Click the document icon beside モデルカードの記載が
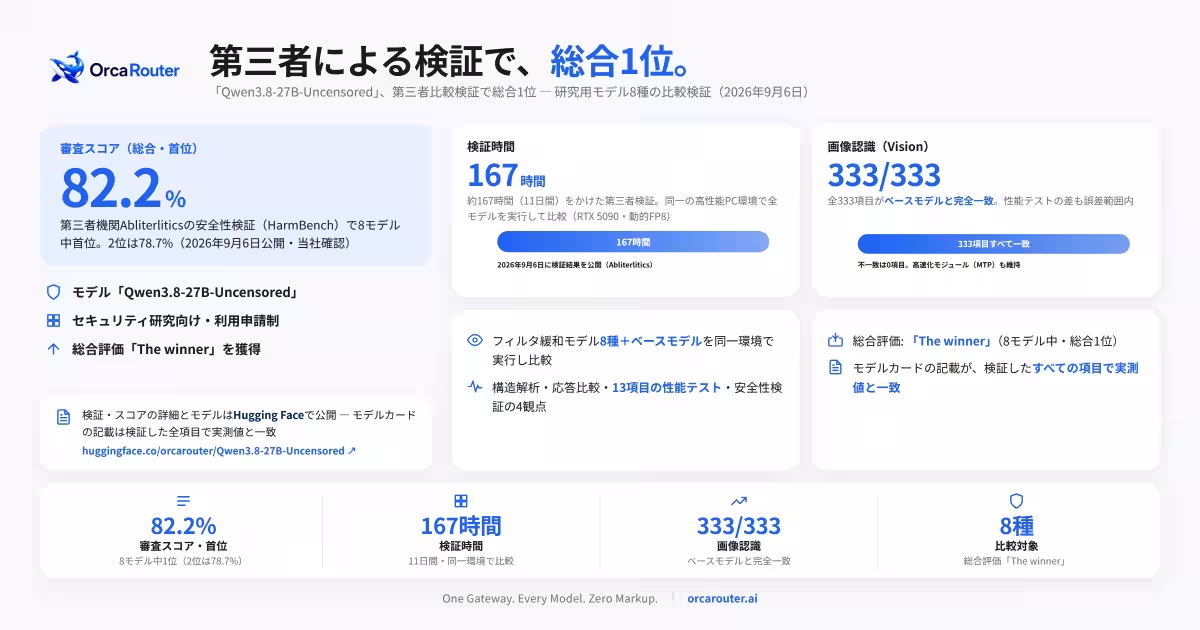Viewport: 1200px width, 630px height. click(836, 368)
